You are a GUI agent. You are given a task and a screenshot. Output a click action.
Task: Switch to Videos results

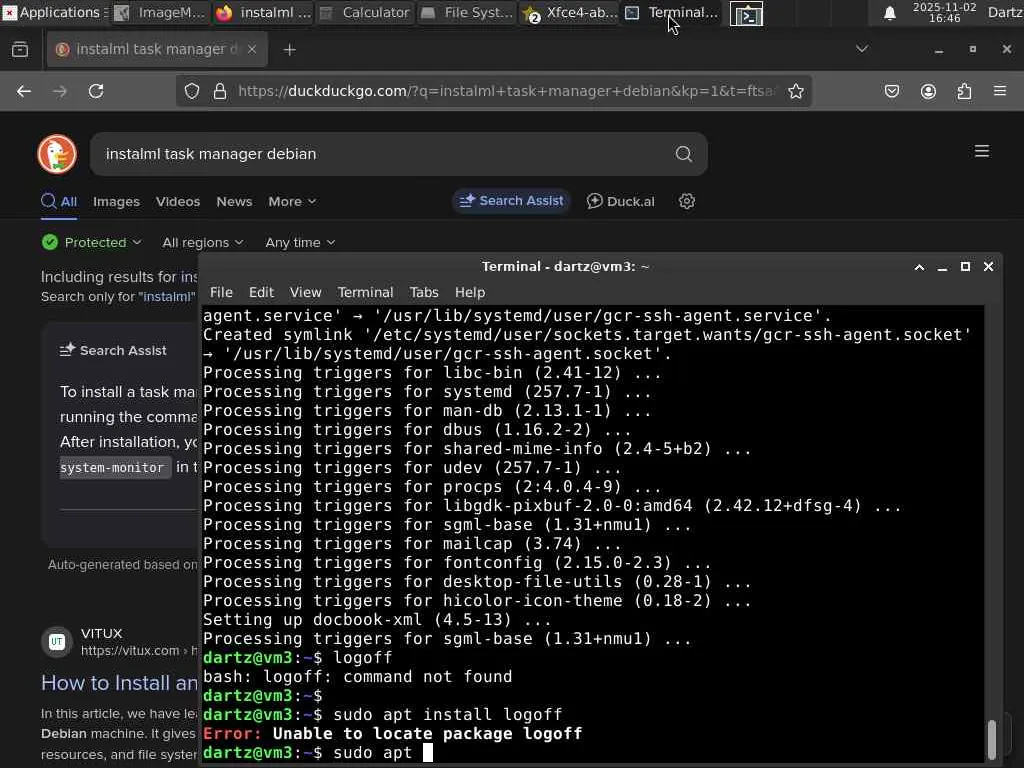pyautogui.click(x=178, y=202)
